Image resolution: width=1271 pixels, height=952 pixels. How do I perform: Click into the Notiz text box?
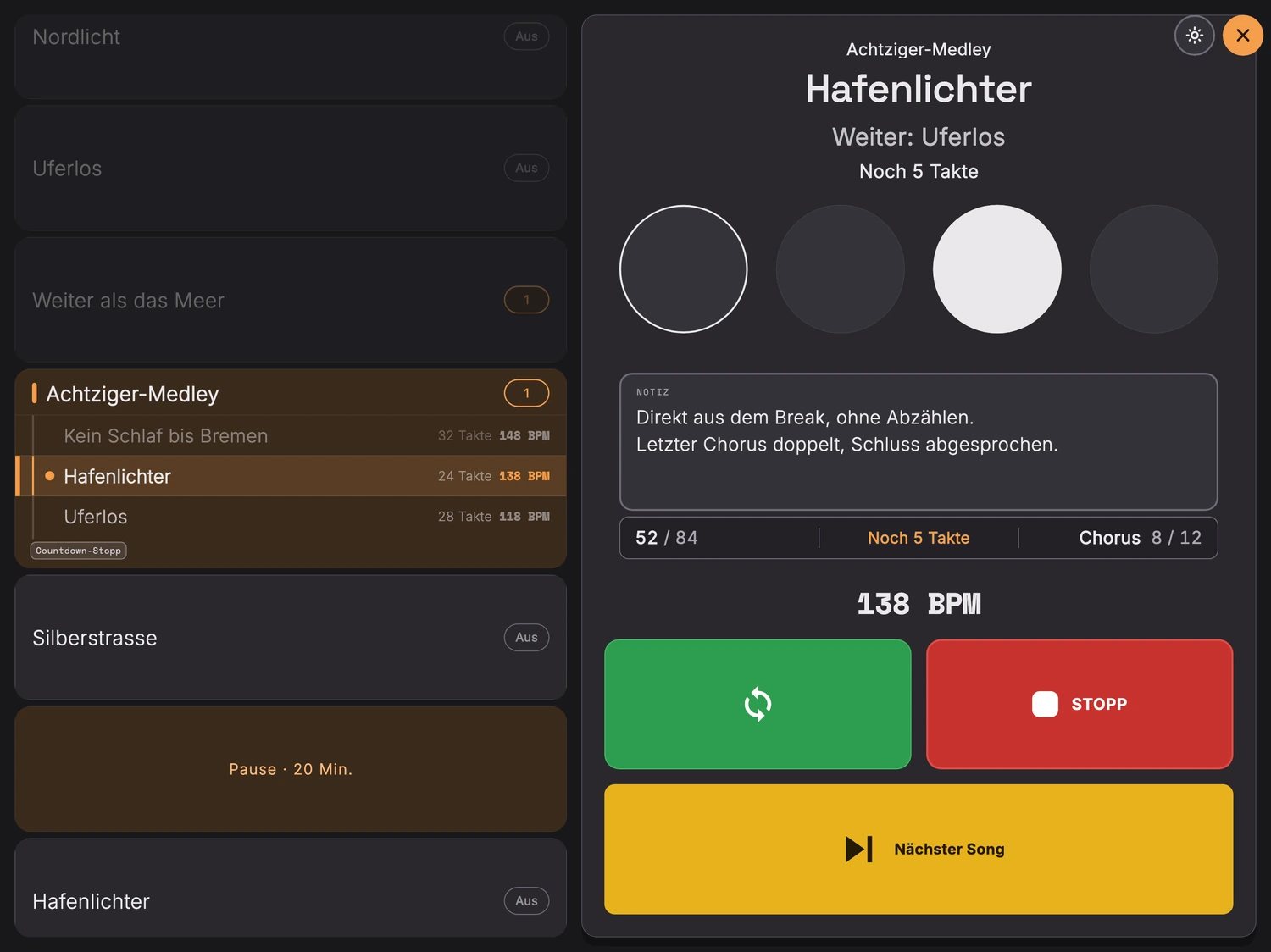(919, 441)
